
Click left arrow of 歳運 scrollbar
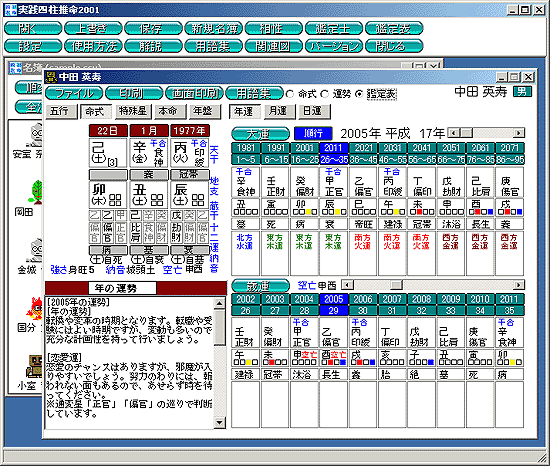pos(347,285)
